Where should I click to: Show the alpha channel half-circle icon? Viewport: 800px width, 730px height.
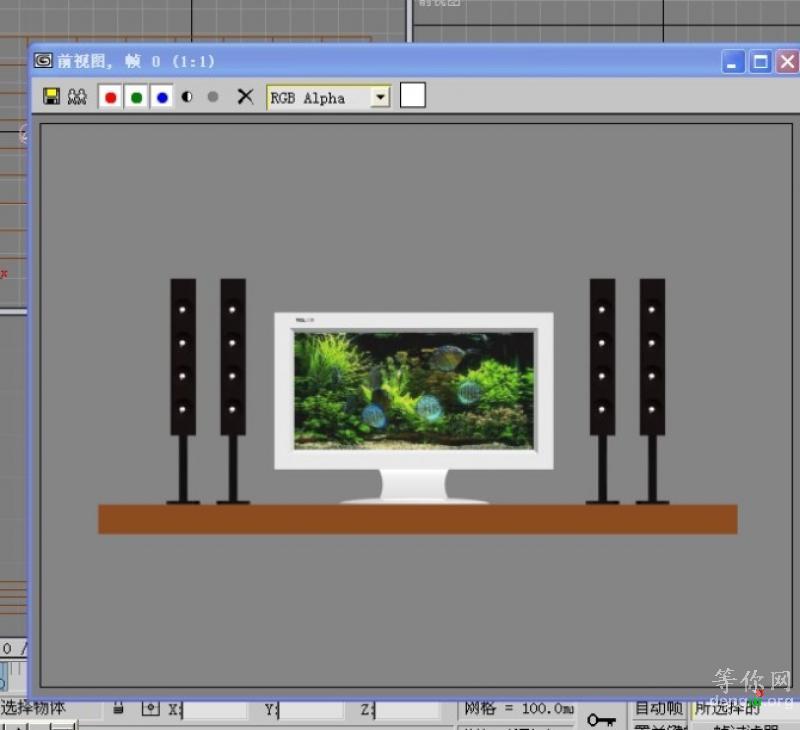coord(187,97)
